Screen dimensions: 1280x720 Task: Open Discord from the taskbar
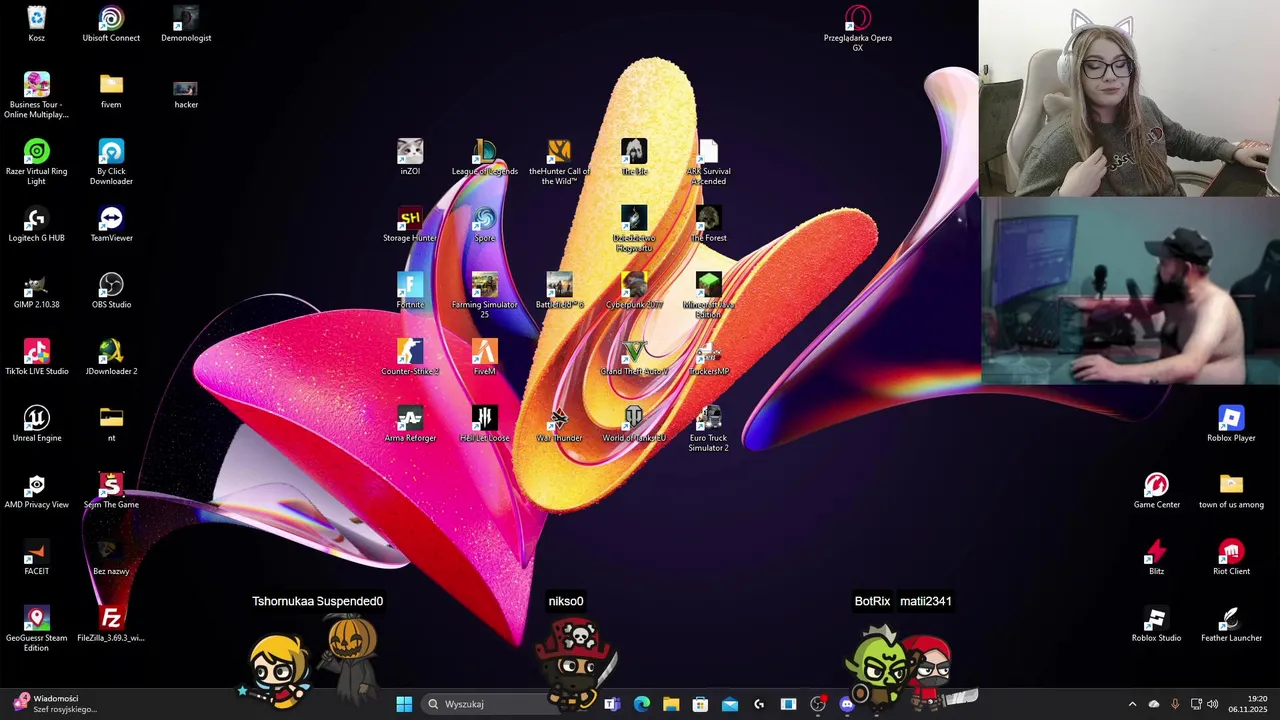[847, 704]
